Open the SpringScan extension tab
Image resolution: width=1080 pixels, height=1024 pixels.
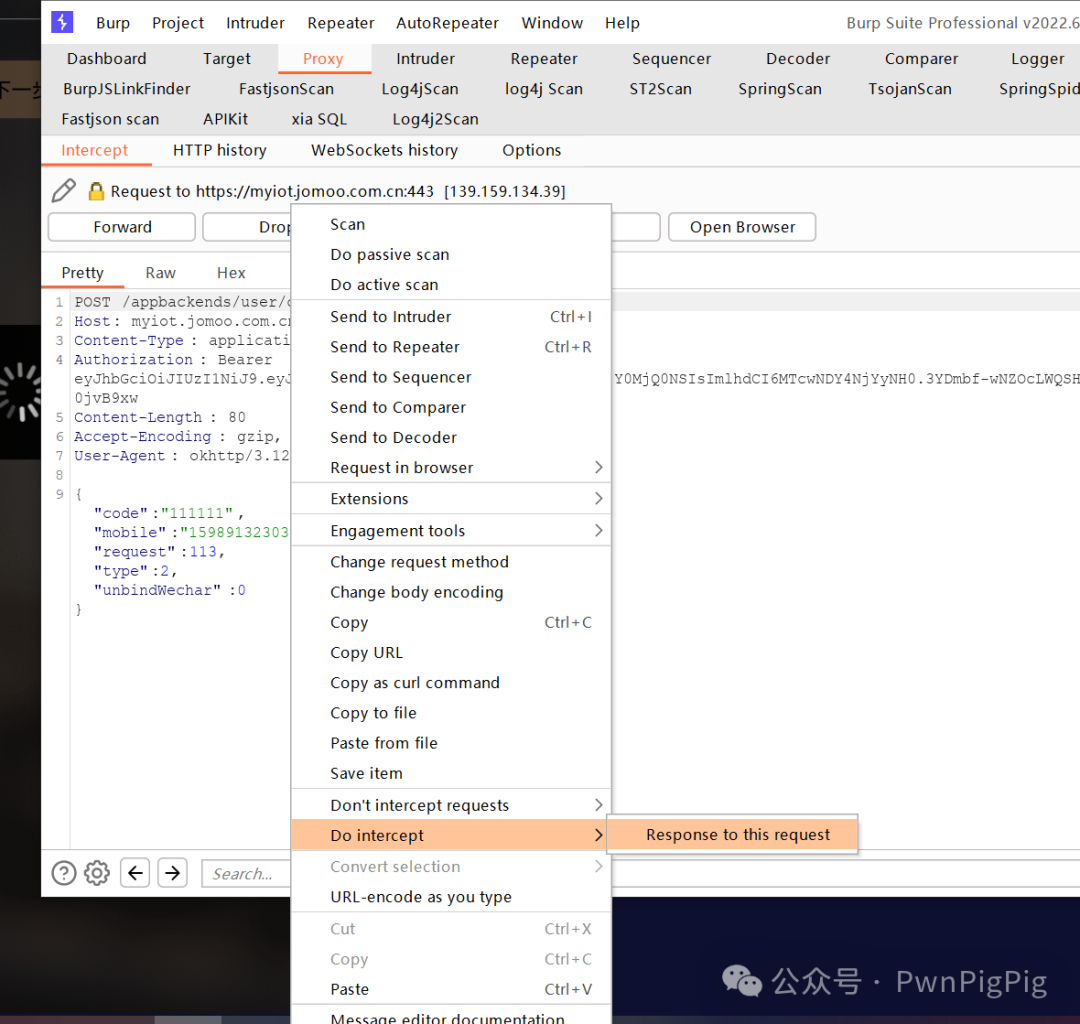[780, 89]
